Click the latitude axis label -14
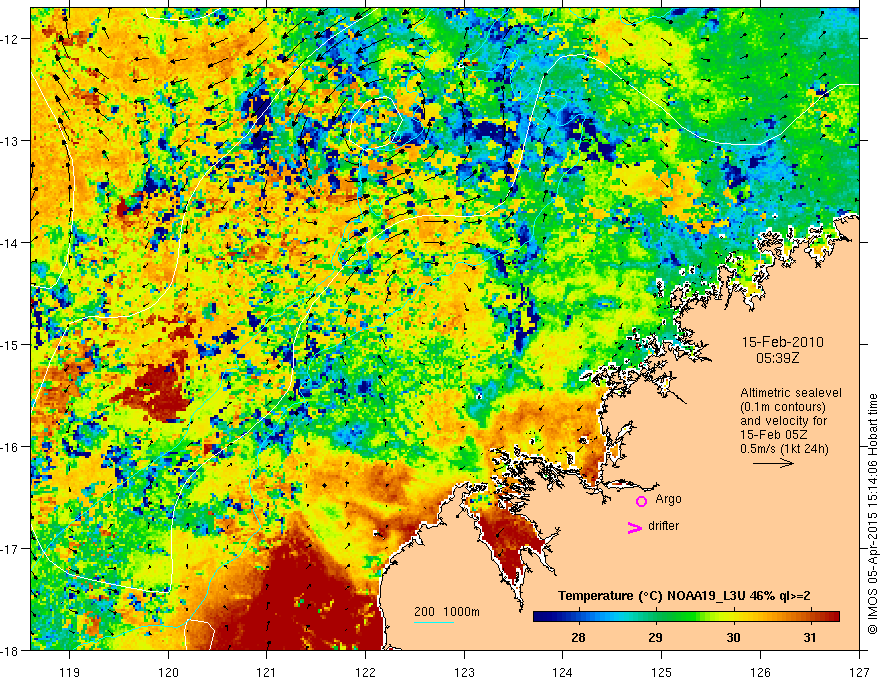Screen dimensions: 880x680 point(10,243)
